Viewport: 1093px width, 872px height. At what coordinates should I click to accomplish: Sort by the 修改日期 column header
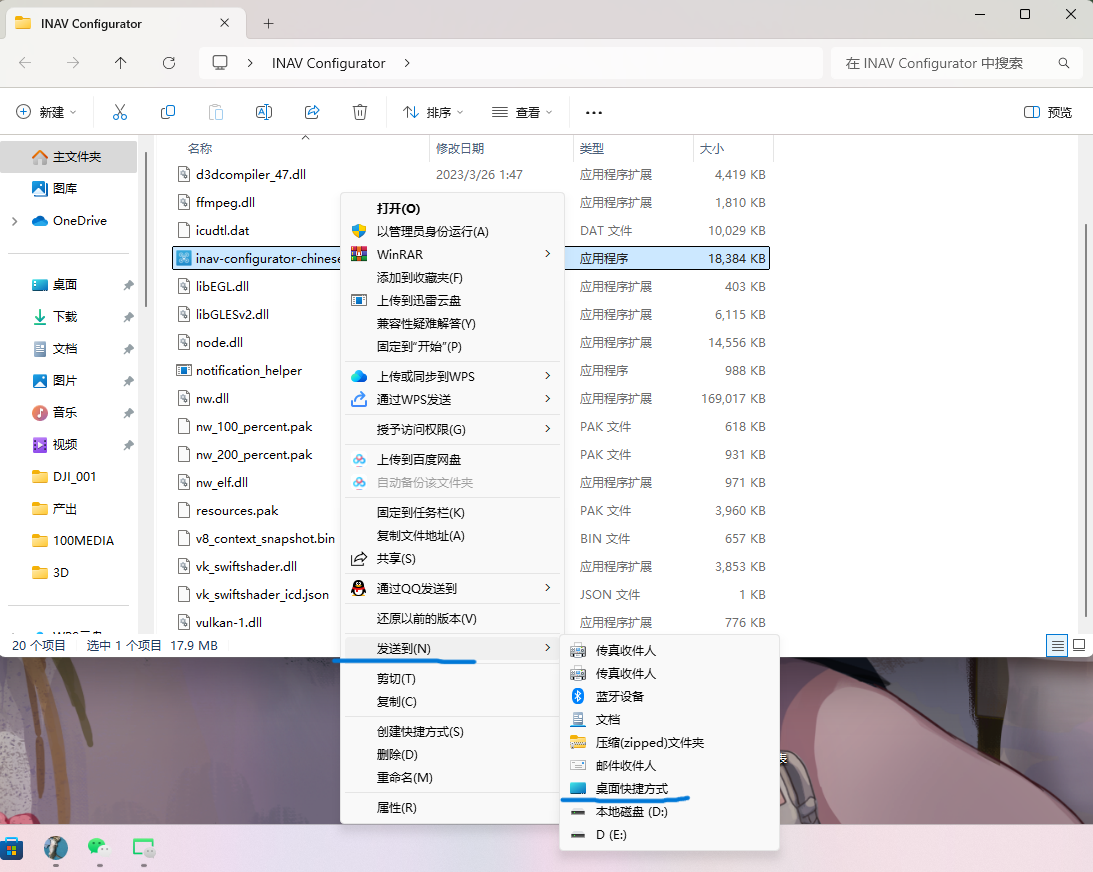coord(500,148)
